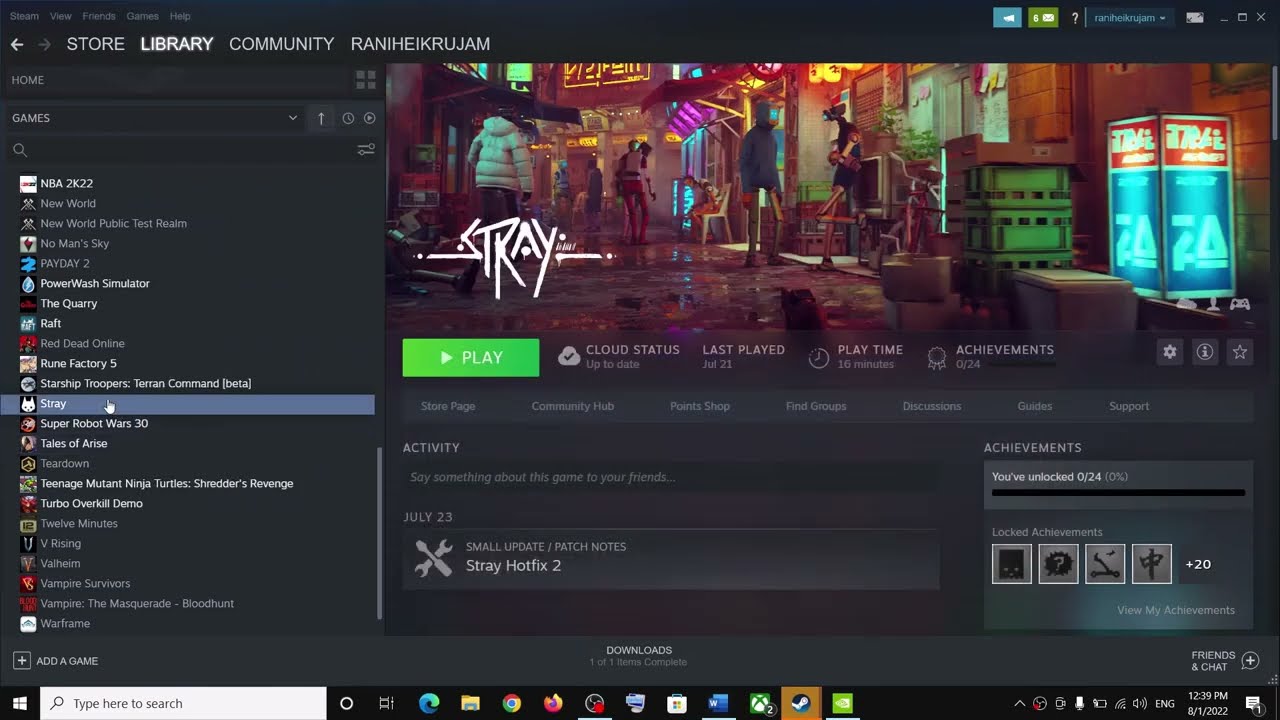Click the help question mark icon
Screen dimensions: 1280x720
tap(1075, 18)
